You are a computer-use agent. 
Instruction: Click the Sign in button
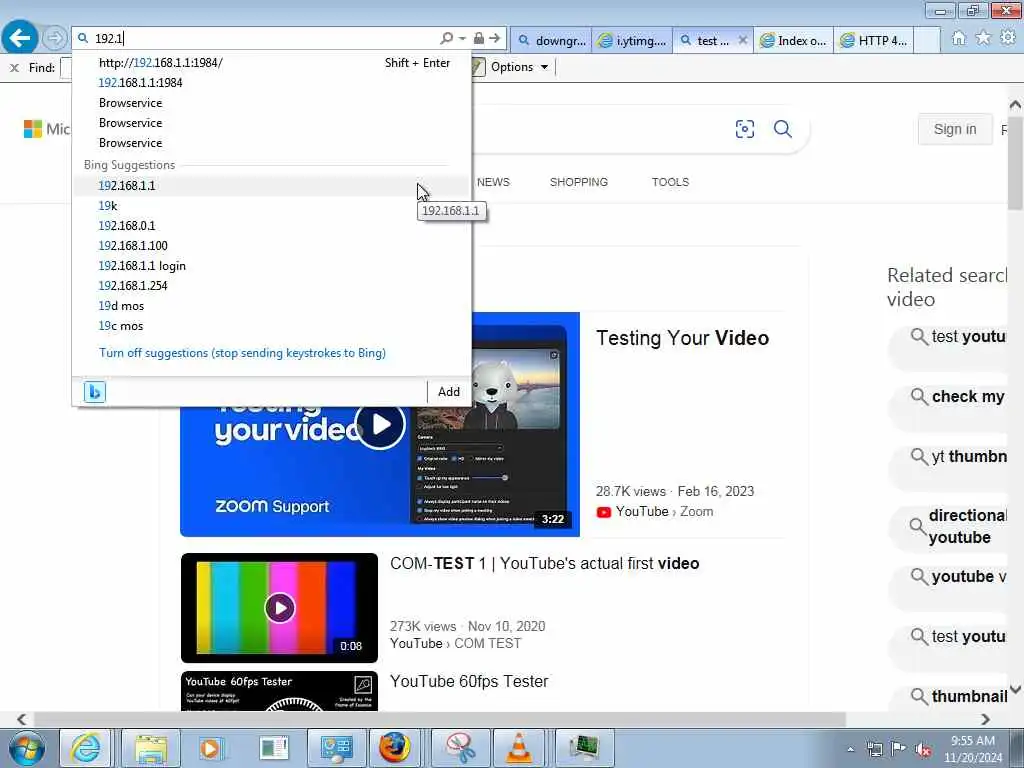coord(955,129)
